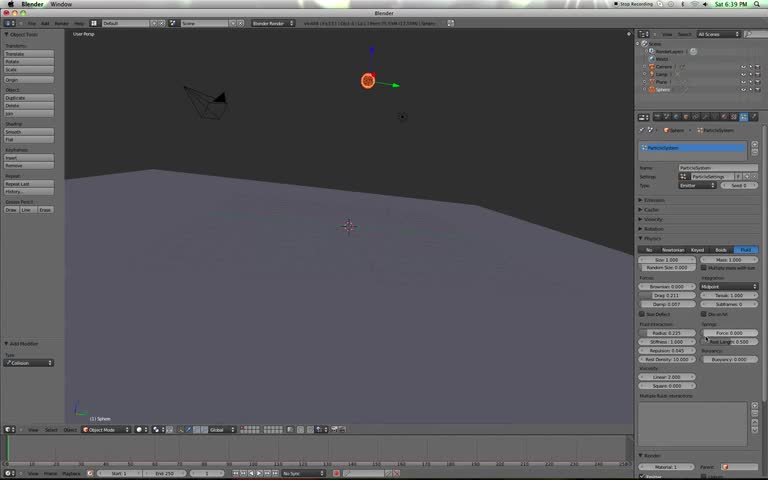768x480 pixels.
Task: Collapse the Physics panel
Action: [x=650, y=239]
